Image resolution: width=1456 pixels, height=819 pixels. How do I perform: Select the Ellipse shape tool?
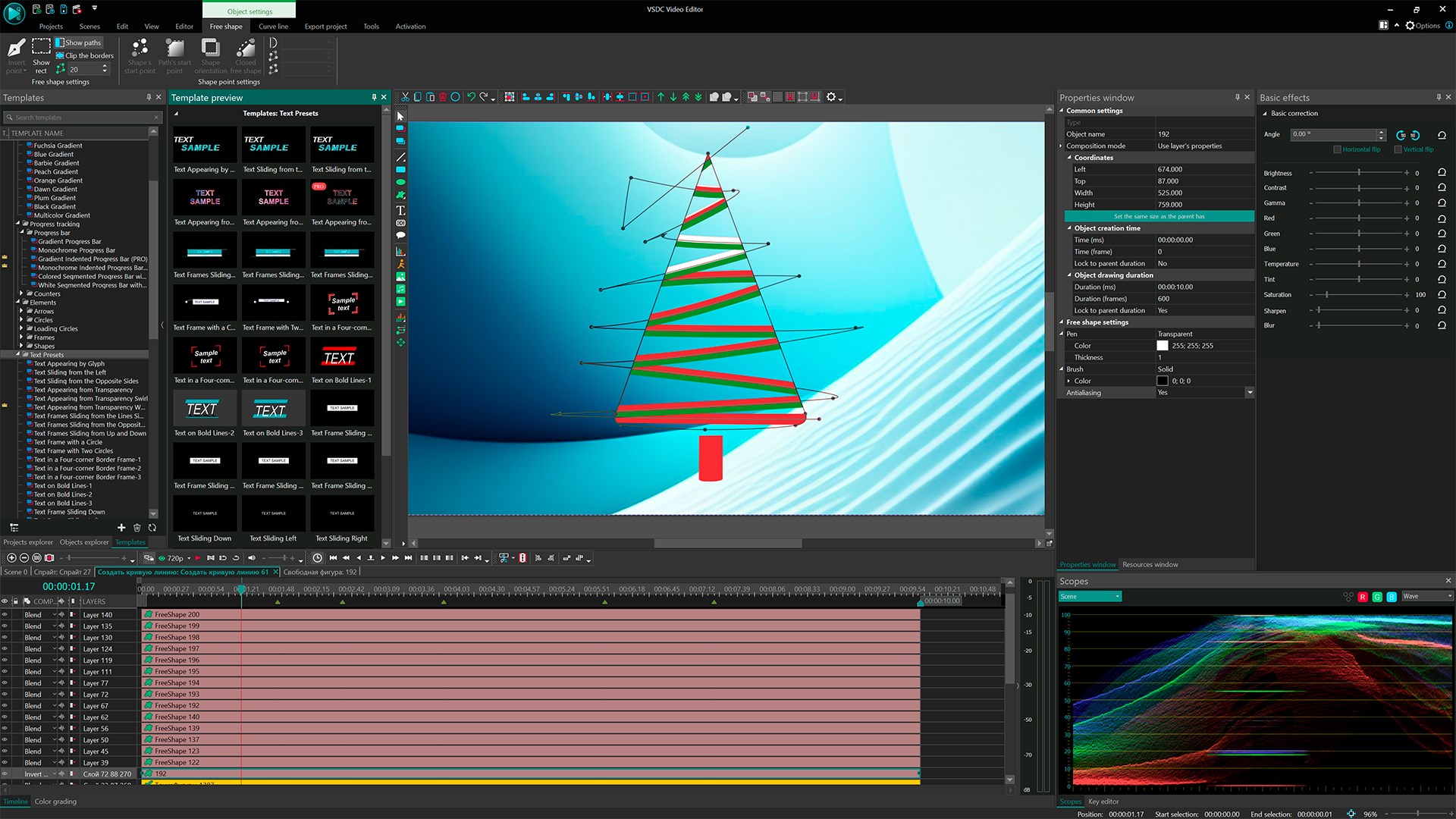click(401, 181)
